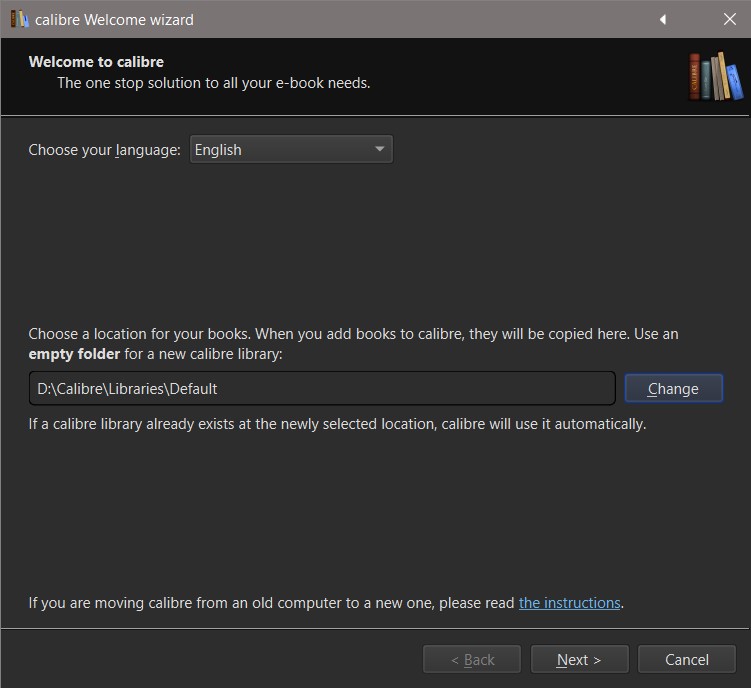Click the 'If a calibre library already exists' note
751x688 pixels.
(x=337, y=424)
